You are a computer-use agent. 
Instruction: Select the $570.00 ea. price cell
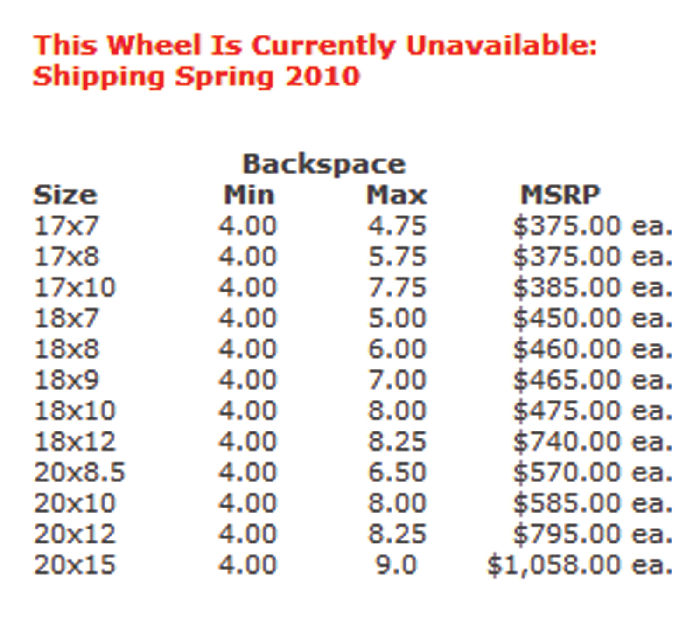(x=591, y=472)
